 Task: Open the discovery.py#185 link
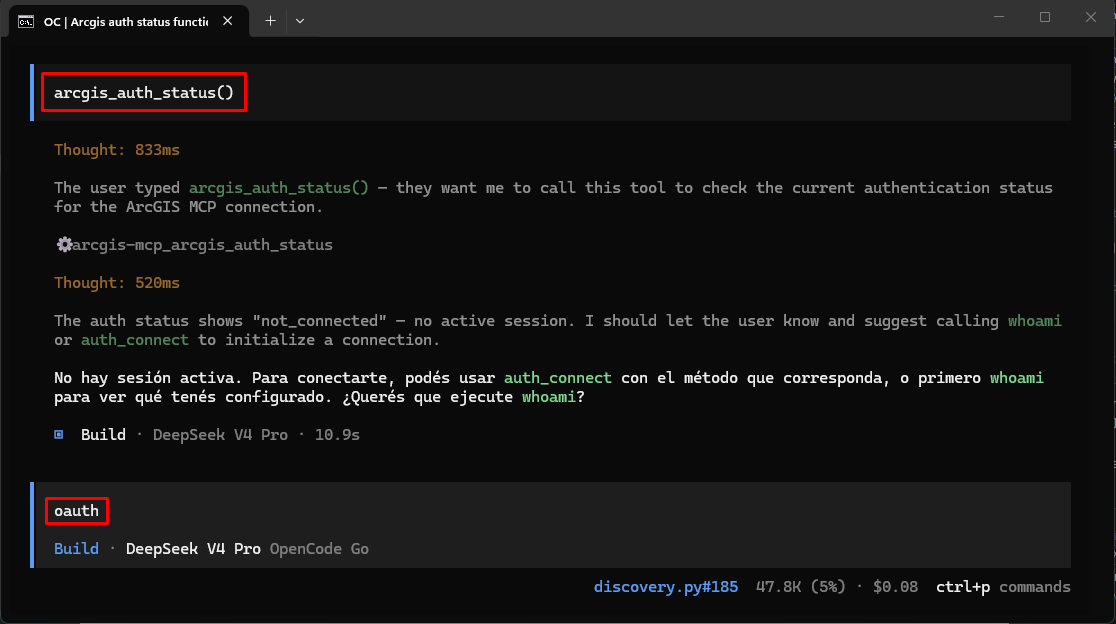[x=665, y=587]
